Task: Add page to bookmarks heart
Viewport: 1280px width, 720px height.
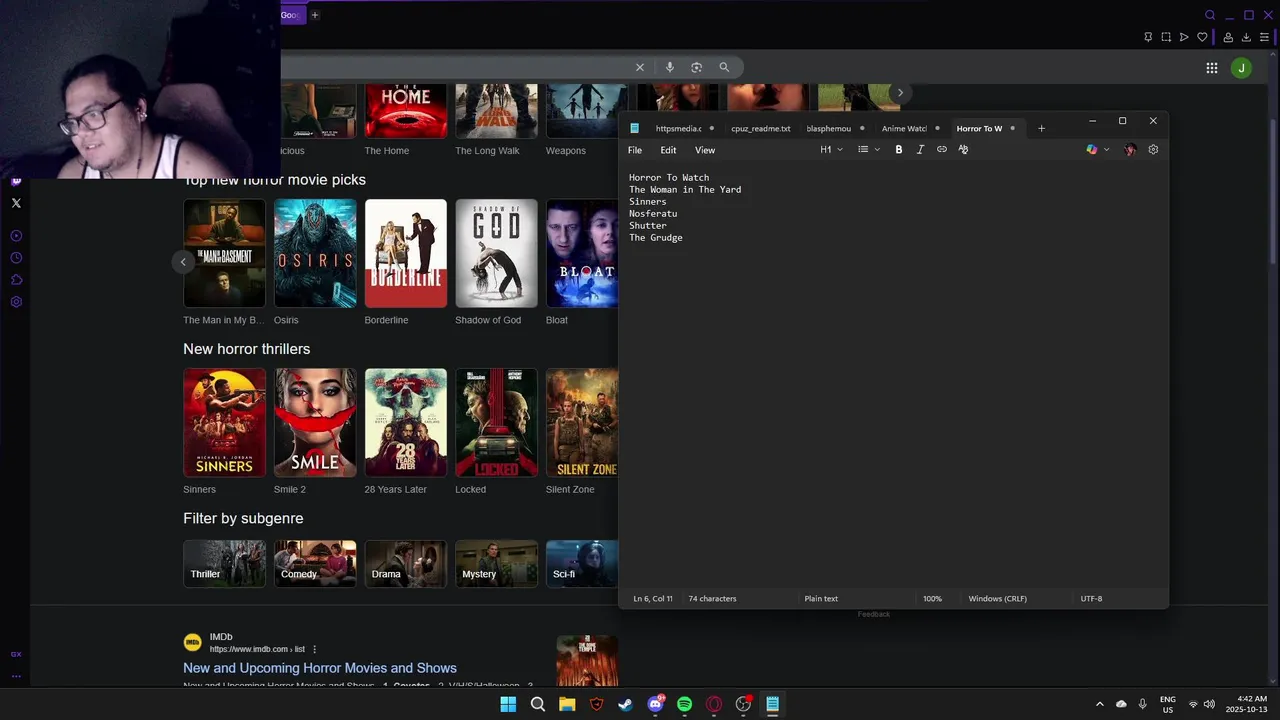Action: [x=1202, y=37]
